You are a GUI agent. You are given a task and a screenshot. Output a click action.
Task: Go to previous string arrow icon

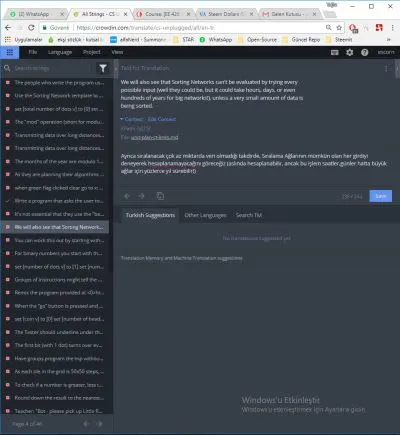pyautogui.click(x=127, y=196)
